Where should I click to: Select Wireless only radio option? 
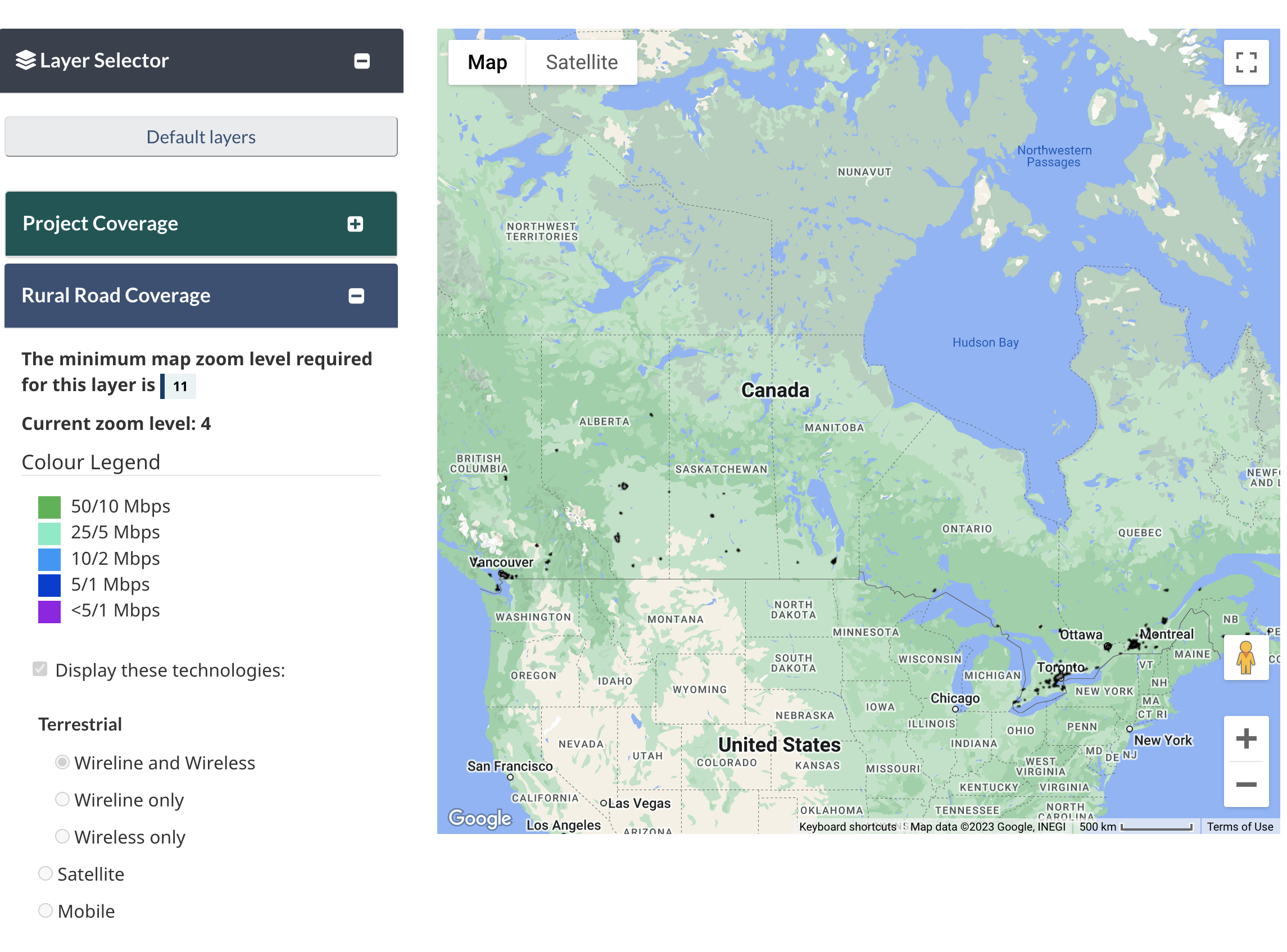pos(62,836)
